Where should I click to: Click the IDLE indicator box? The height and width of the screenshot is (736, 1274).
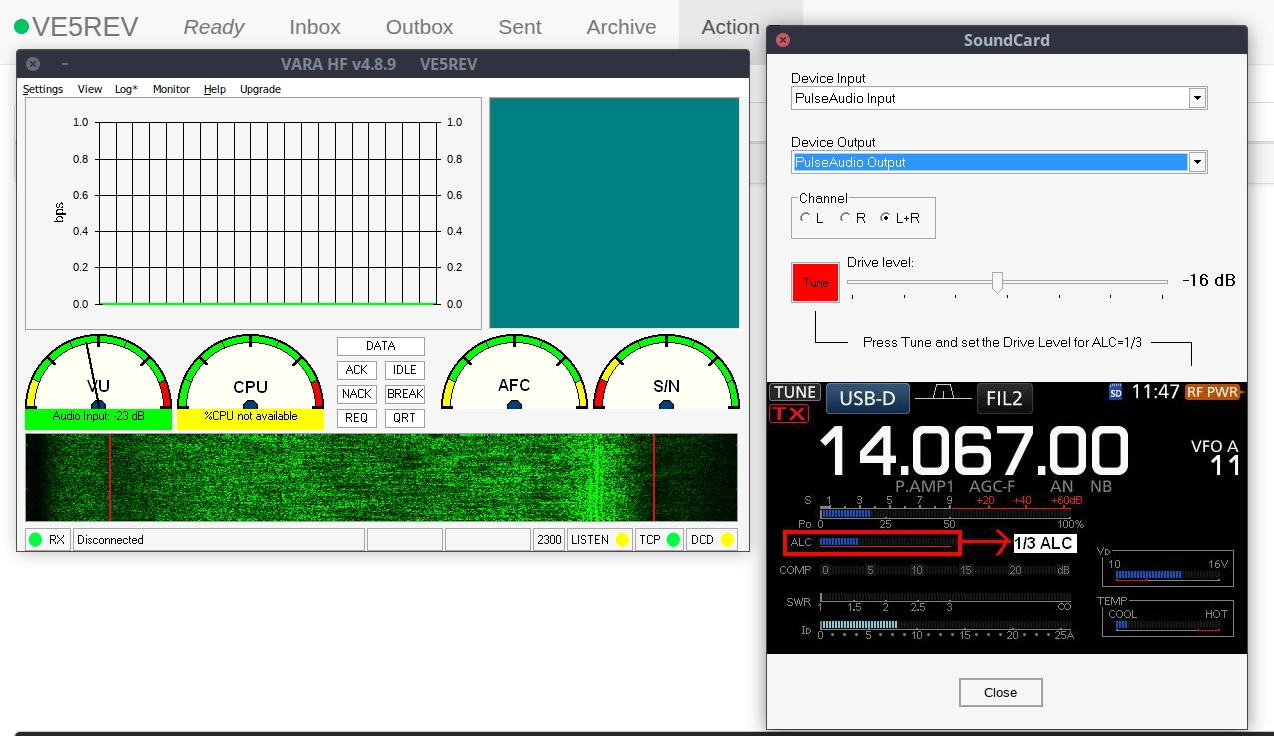(x=405, y=370)
